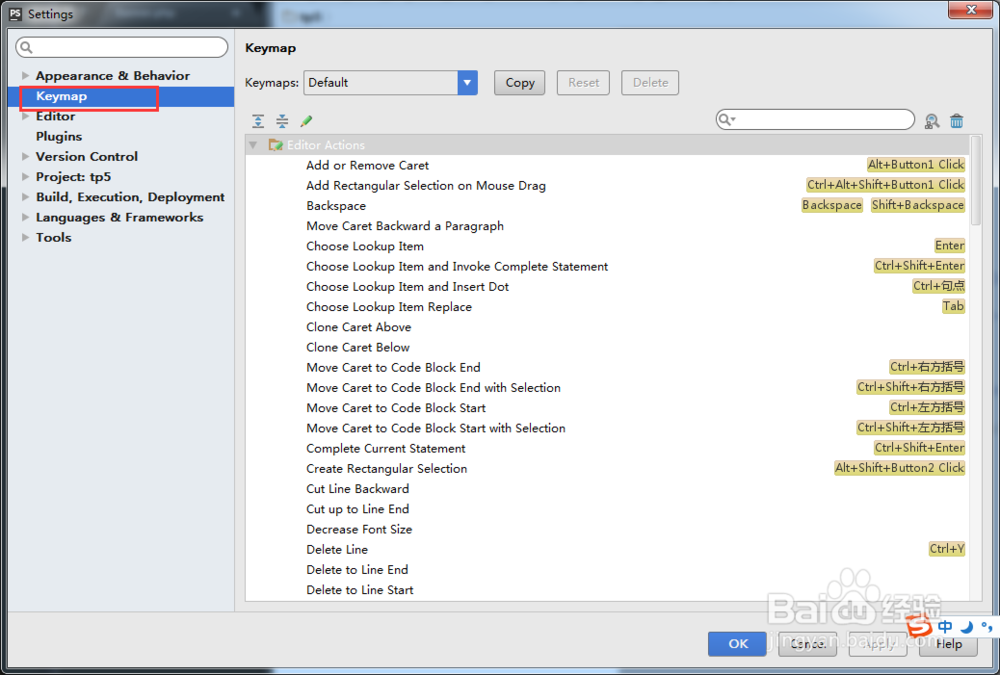
Task: Click the magnifier icon in action search field
Action: point(726,119)
